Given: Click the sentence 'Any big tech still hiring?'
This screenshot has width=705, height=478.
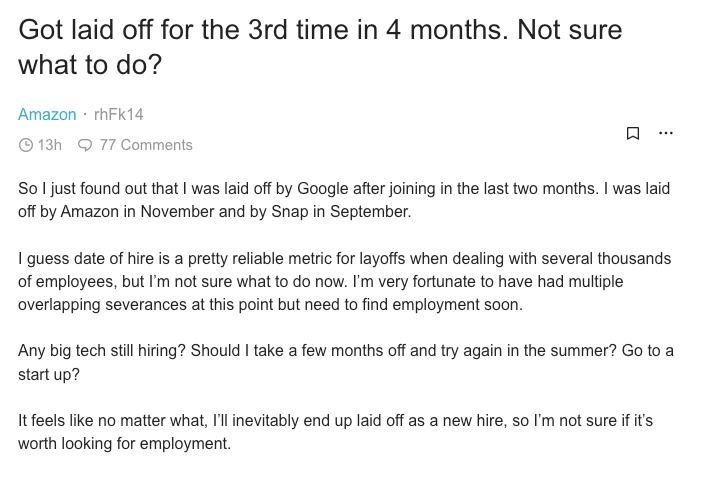Looking at the screenshot, I should pyautogui.click(x=102, y=351).
